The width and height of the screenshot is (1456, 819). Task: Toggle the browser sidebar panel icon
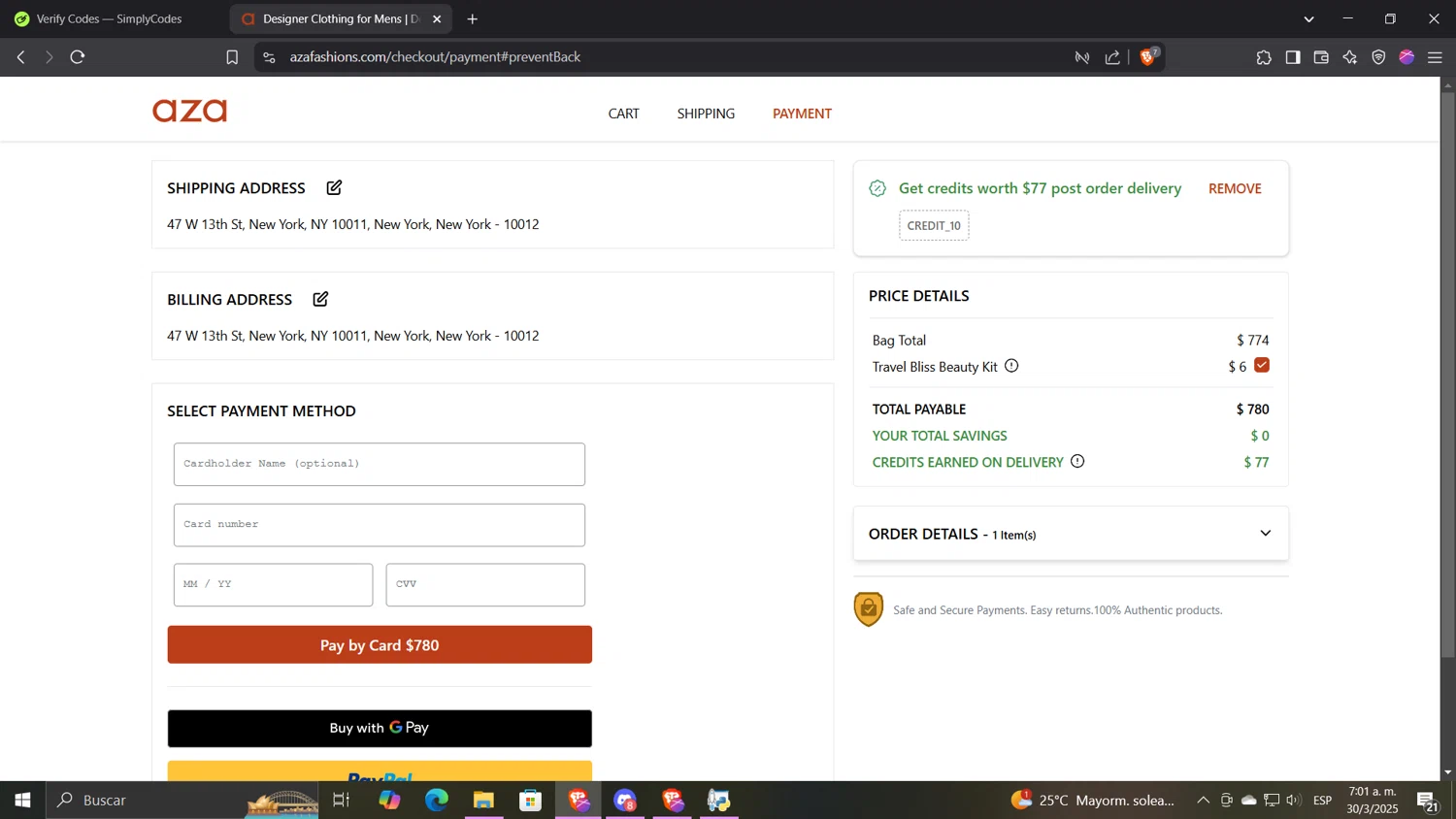[x=1293, y=57]
